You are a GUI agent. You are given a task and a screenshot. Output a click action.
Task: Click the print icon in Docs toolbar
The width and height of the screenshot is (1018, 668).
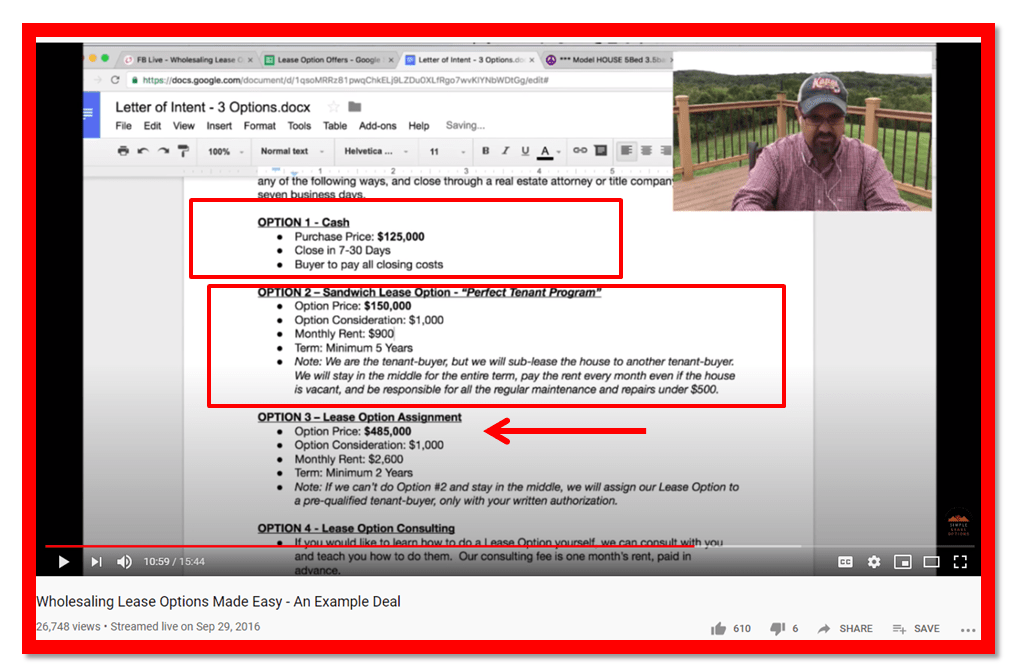tap(123, 152)
